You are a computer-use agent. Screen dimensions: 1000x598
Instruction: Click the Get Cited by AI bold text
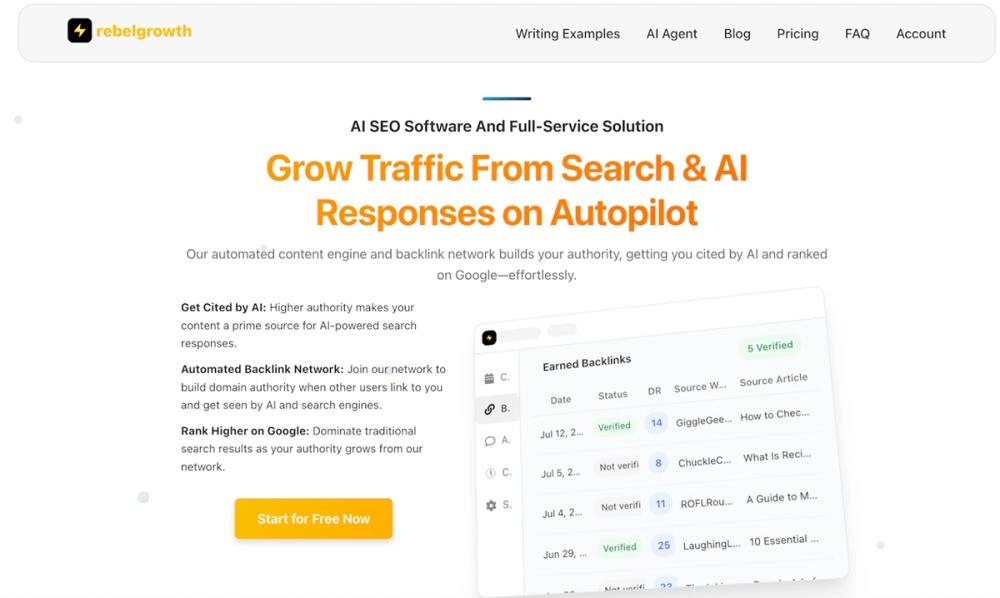coord(223,307)
